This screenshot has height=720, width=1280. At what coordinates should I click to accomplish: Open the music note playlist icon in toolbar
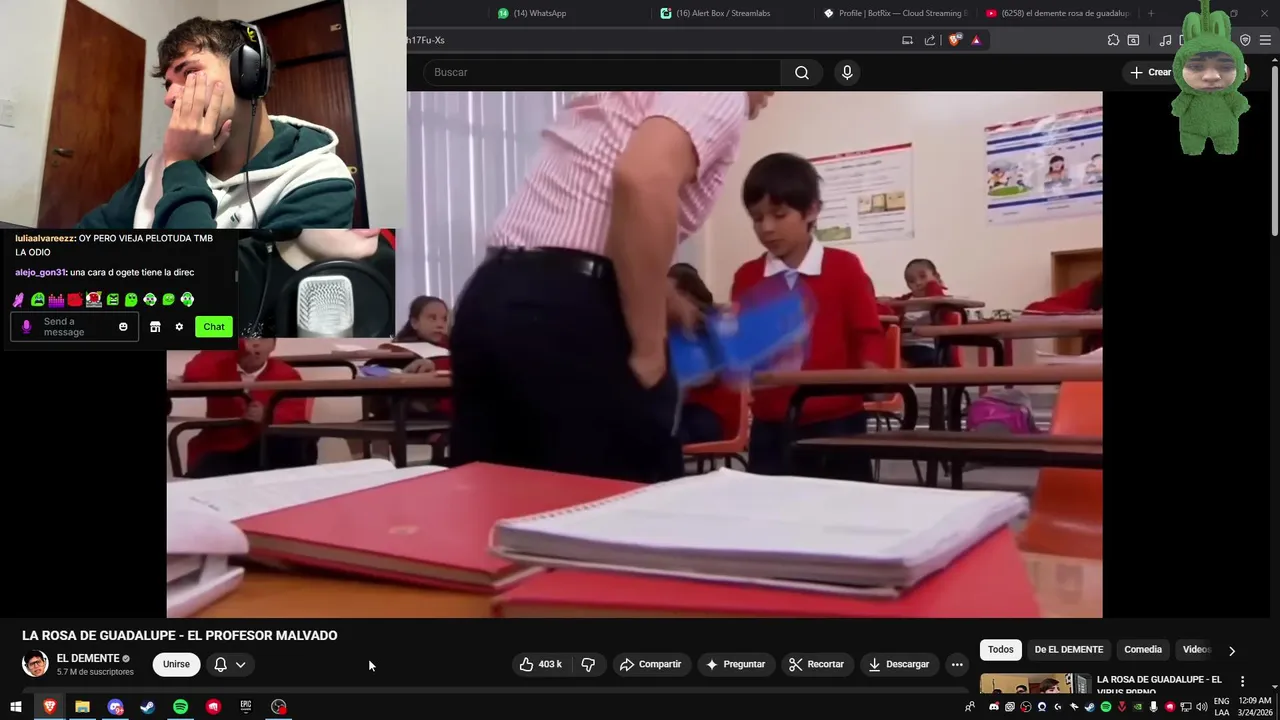pos(1165,40)
